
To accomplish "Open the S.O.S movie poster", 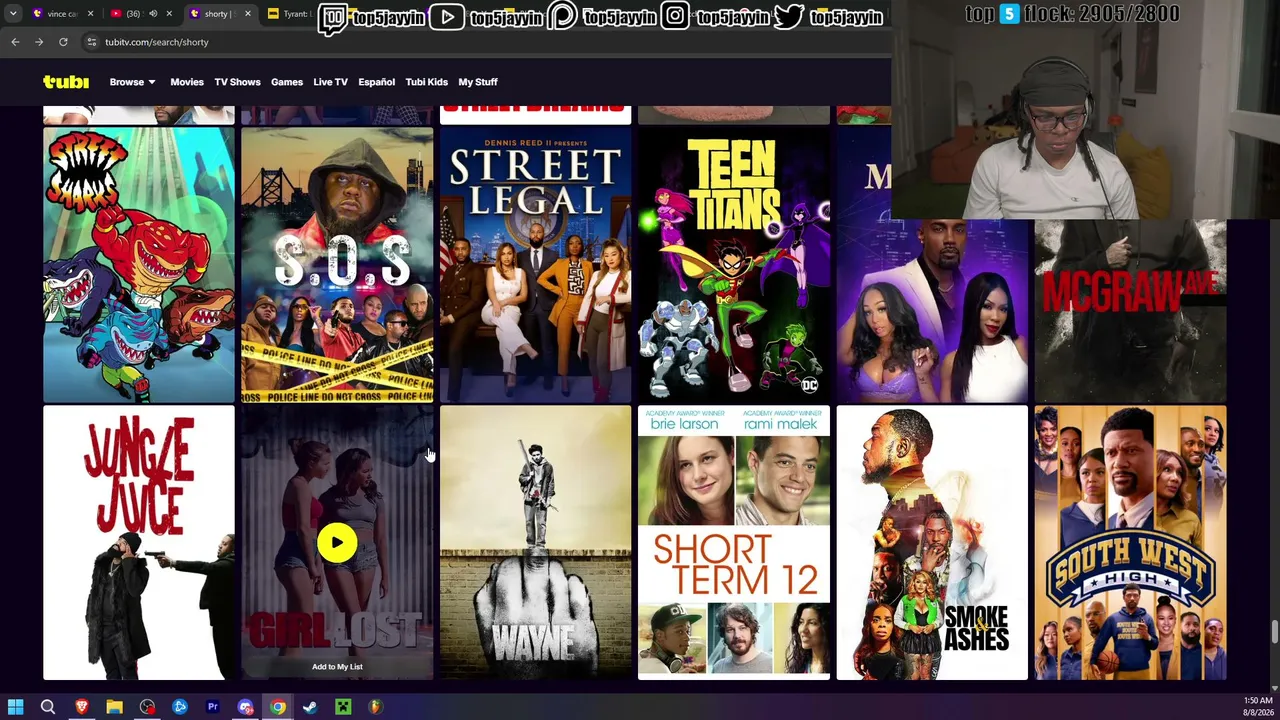I will pyautogui.click(x=337, y=265).
